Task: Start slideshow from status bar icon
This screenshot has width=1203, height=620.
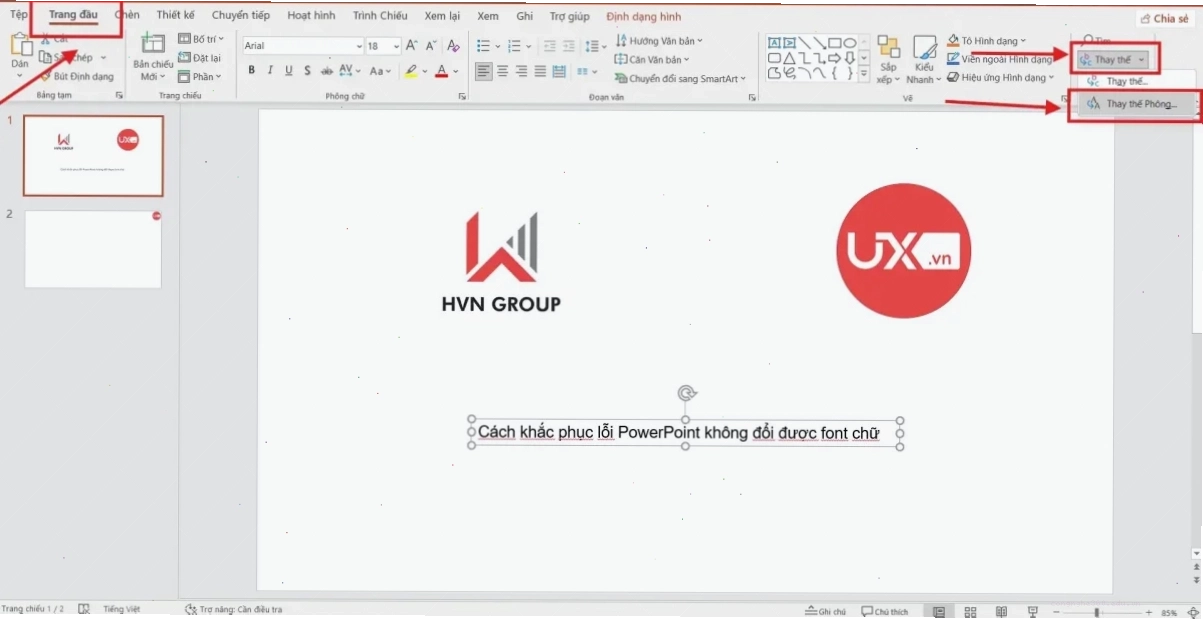Action: click(x=1033, y=611)
